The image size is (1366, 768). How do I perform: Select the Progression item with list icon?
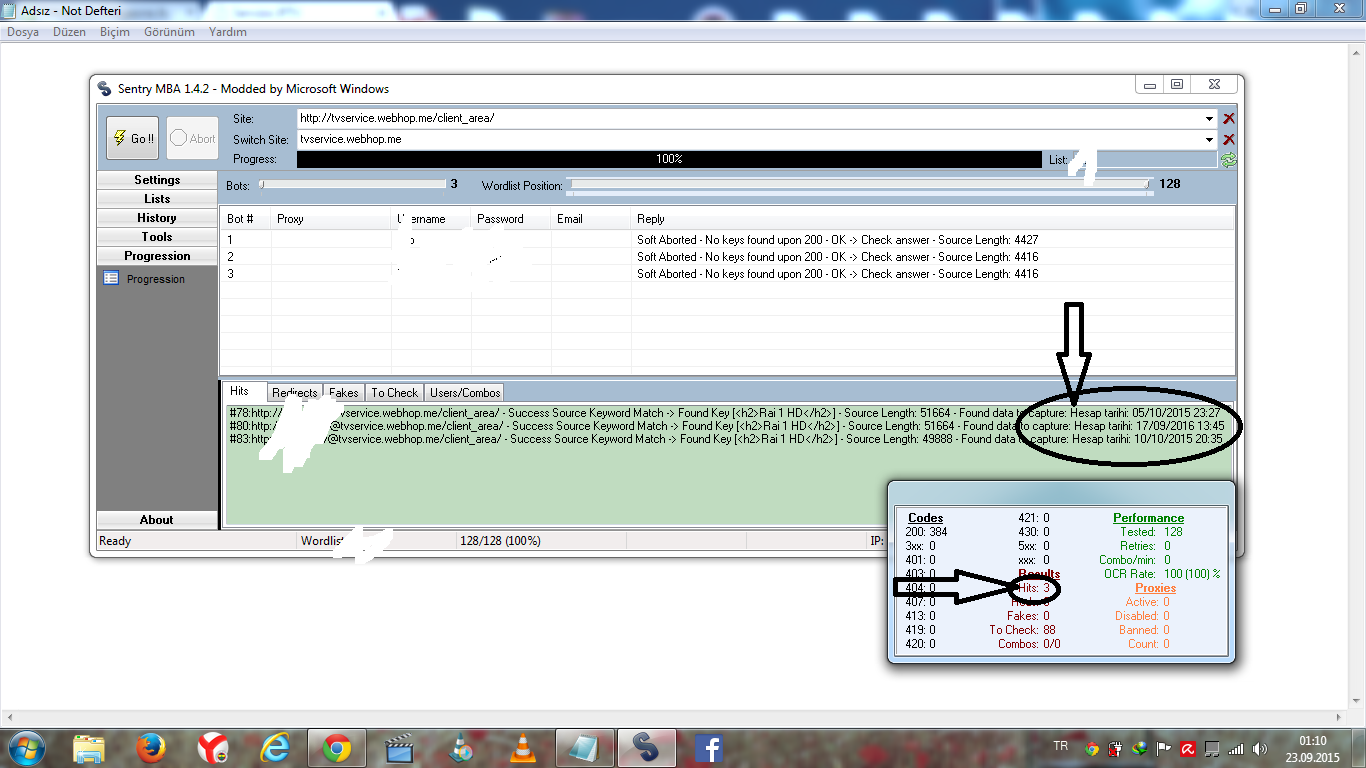[155, 280]
